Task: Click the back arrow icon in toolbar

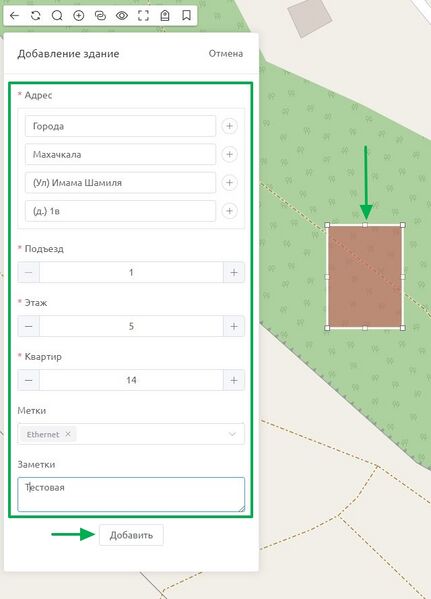Action: tap(14, 15)
